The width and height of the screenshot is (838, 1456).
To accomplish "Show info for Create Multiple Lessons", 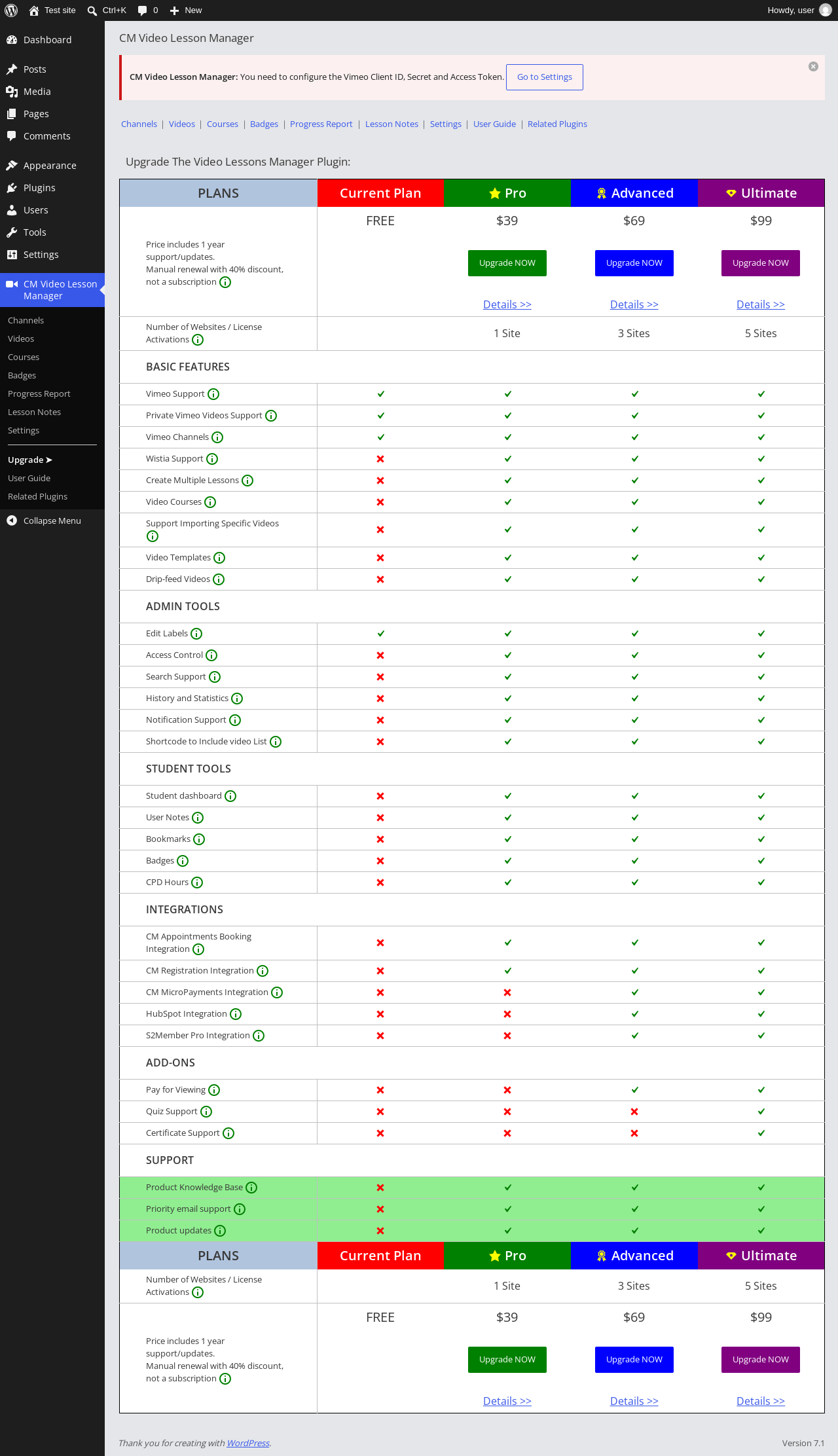I will [x=247, y=481].
